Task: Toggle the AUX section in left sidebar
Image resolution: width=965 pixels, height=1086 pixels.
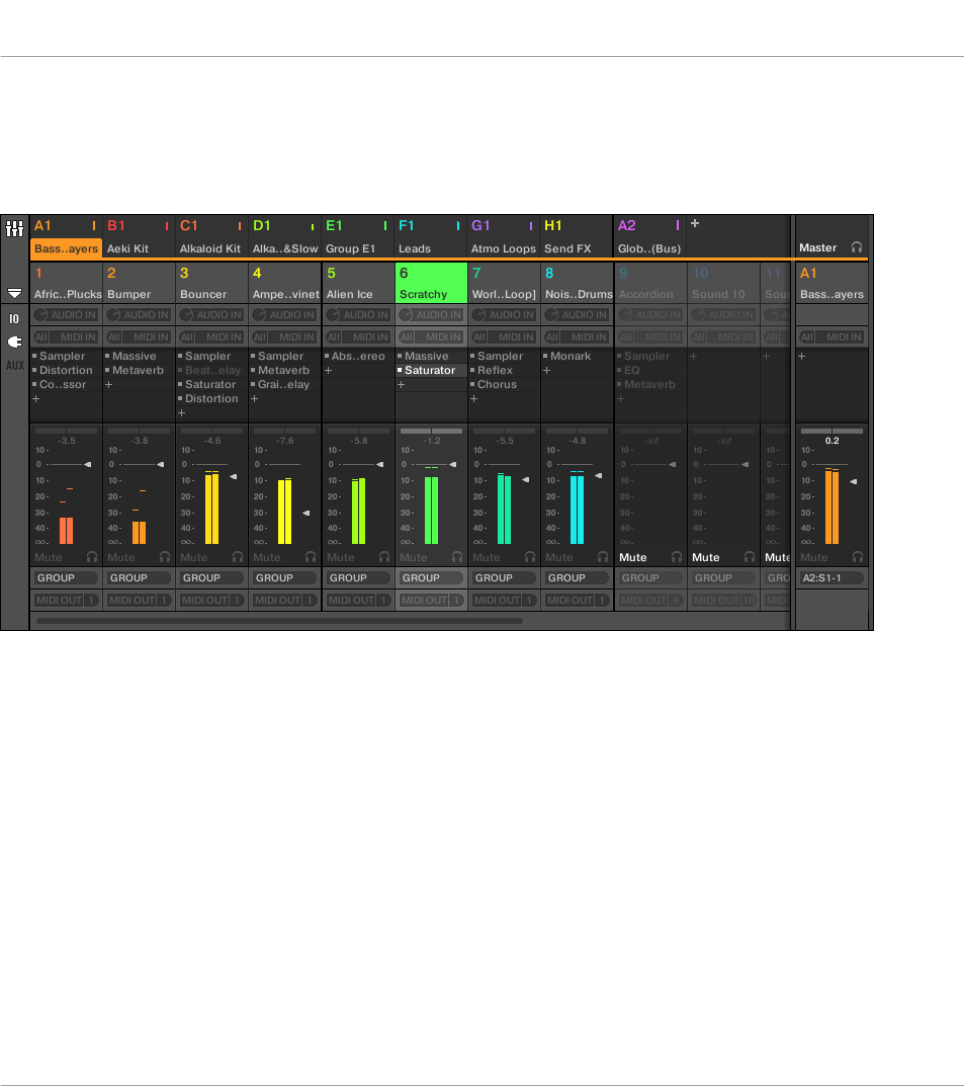Action: [x=15, y=365]
